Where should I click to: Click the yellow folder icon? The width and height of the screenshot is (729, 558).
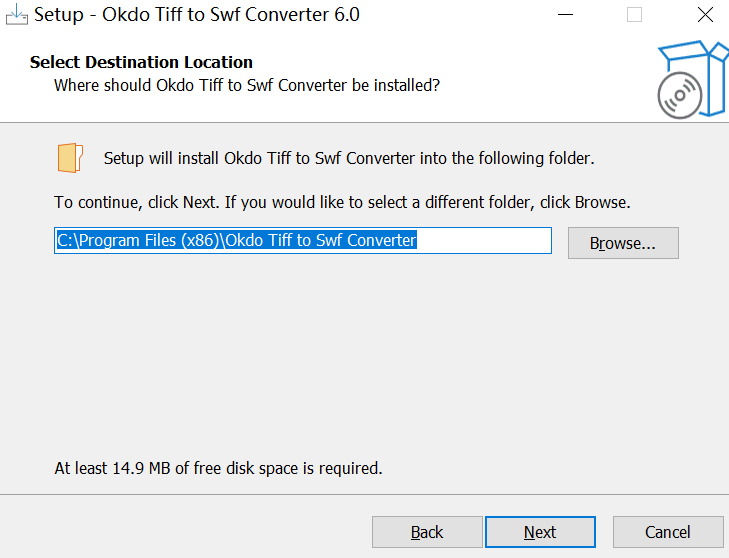tap(69, 158)
